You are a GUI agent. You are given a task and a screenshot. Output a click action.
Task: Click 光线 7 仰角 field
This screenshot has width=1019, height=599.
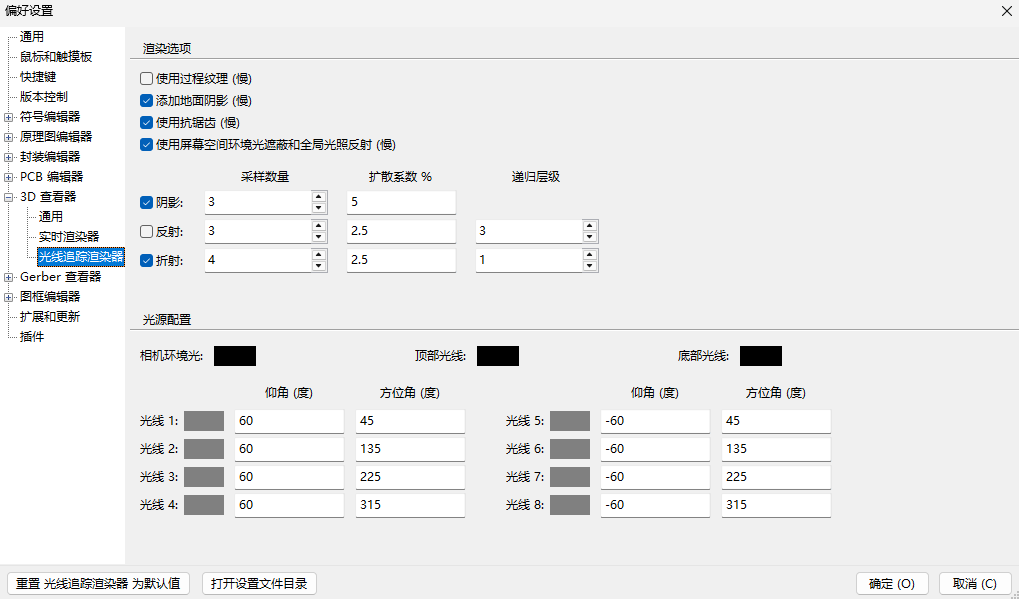point(655,477)
